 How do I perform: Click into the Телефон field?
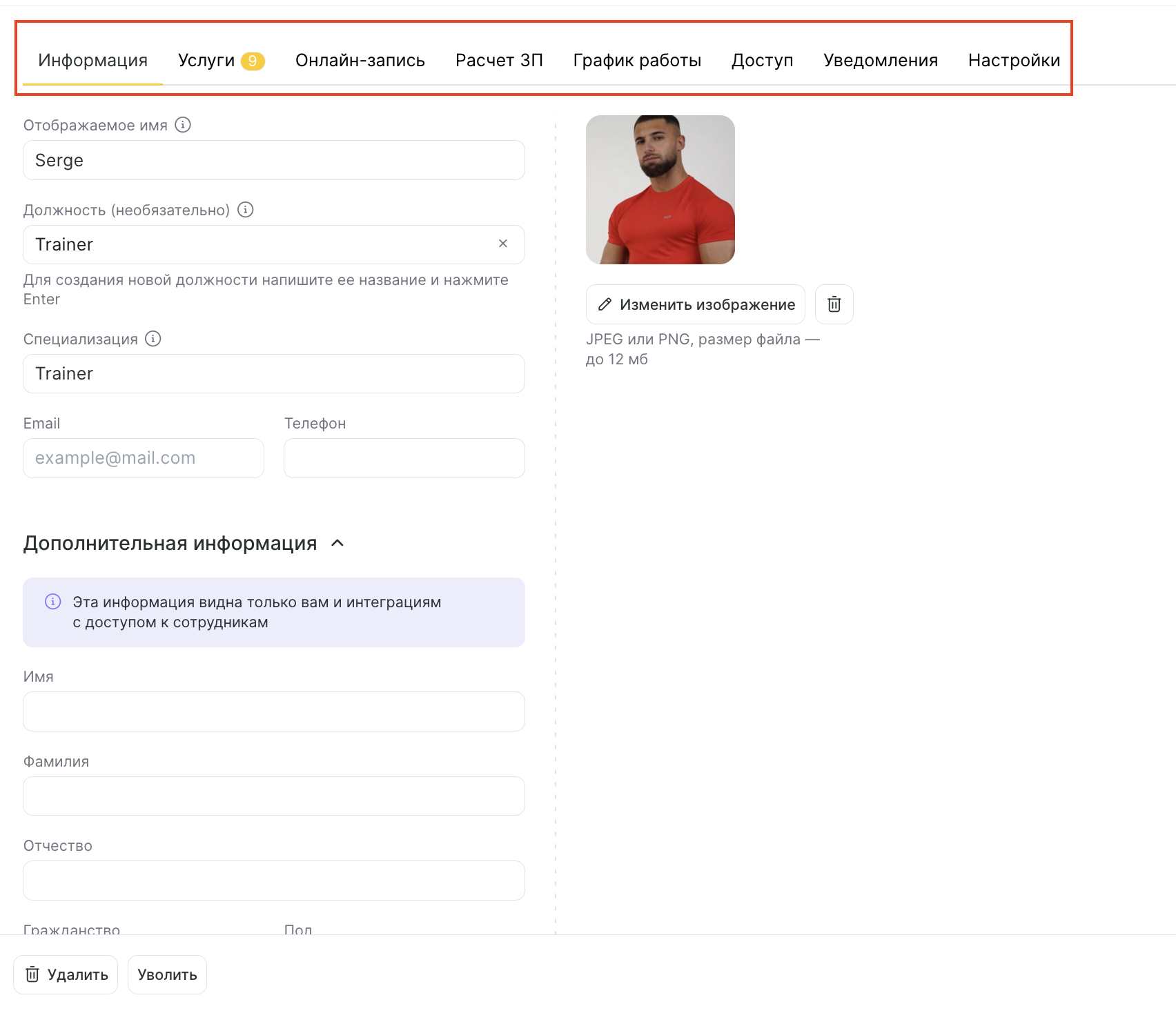pos(404,458)
